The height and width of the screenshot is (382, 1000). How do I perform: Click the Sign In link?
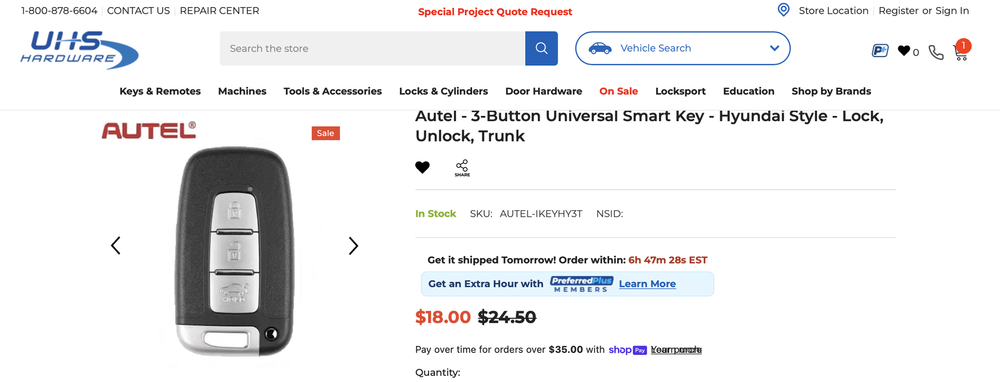(952, 11)
